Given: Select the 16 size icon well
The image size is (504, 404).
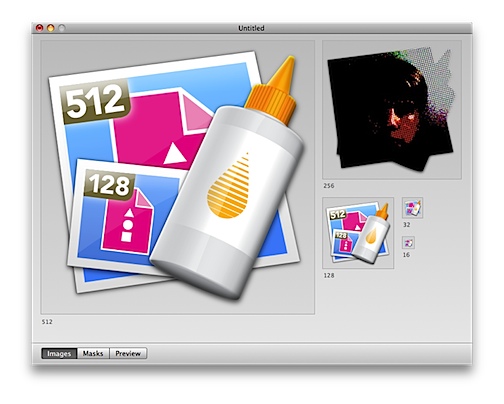Looking at the screenshot, I should [x=409, y=243].
